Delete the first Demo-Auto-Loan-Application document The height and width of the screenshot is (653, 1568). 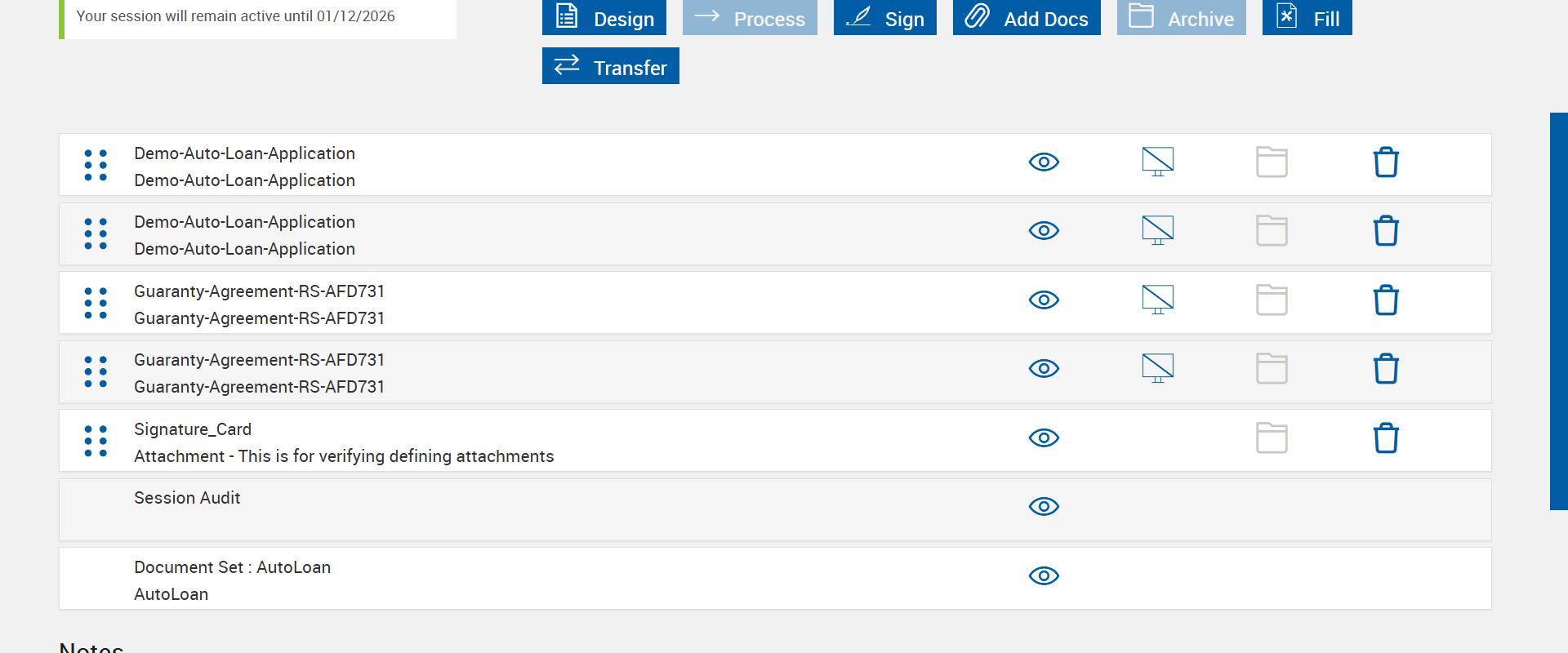point(1386,162)
